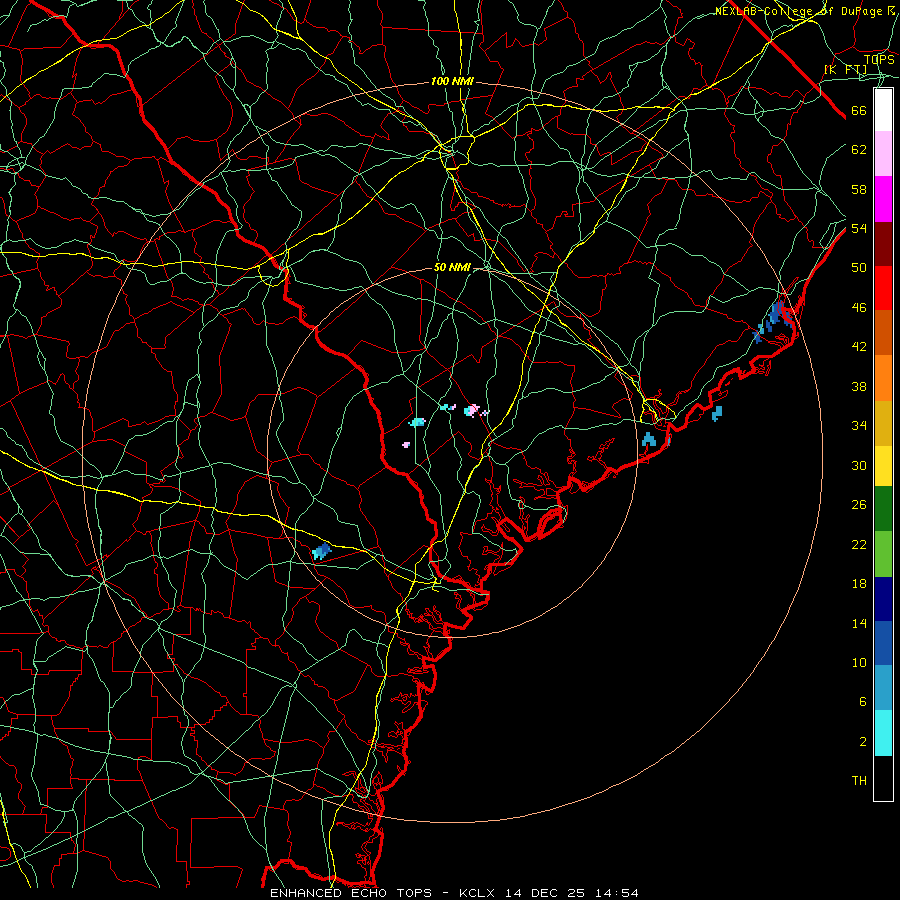The height and width of the screenshot is (900, 900).
Task: Click the legend value '30'
Action: click(859, 465)
